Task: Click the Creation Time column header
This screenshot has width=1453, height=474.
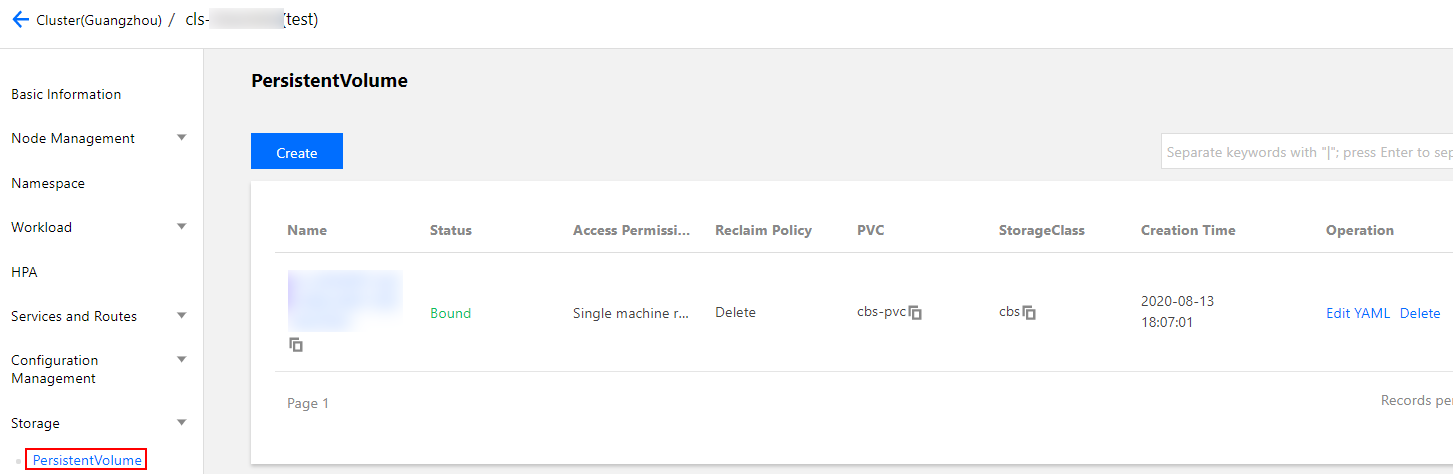Action: (x=1188, y=230)
